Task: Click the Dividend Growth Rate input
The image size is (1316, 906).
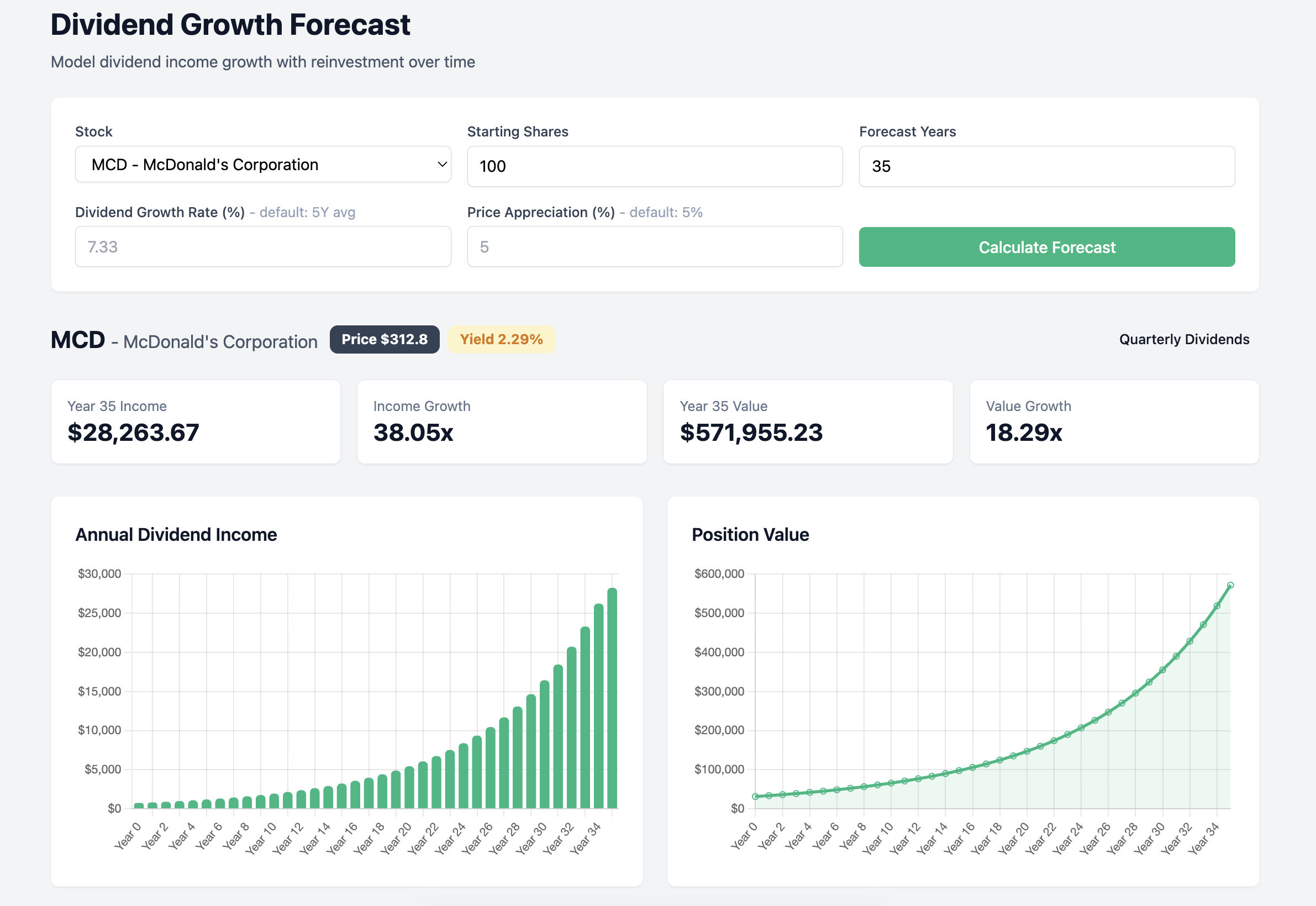Action: coord(263,246)
